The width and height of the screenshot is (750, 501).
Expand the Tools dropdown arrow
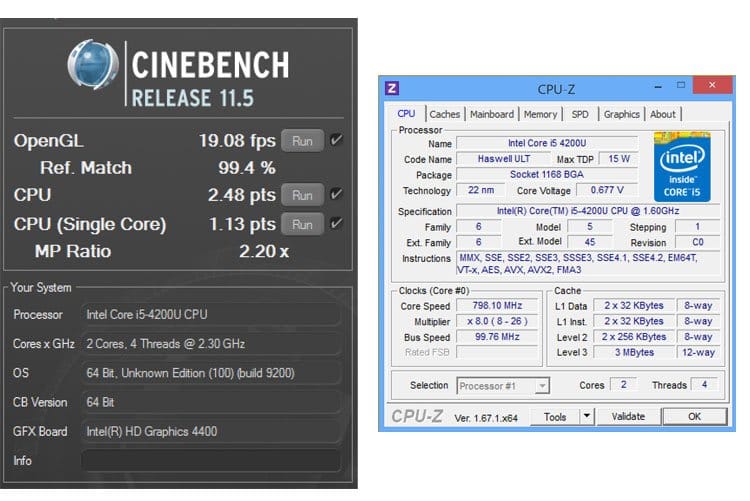[x=587, y=416]
